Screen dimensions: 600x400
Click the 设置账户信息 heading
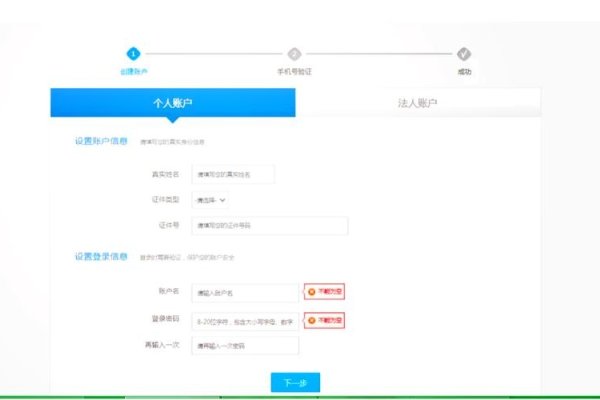click(101, 141)
